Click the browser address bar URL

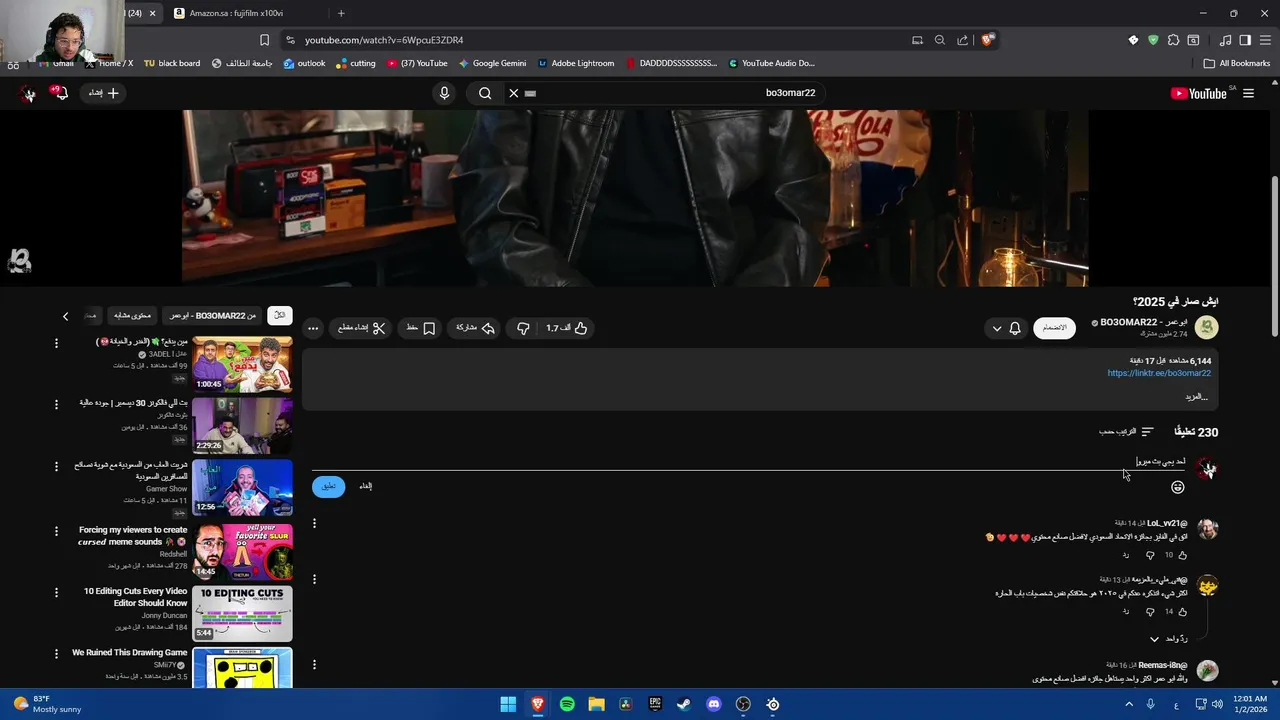(384, 40)
